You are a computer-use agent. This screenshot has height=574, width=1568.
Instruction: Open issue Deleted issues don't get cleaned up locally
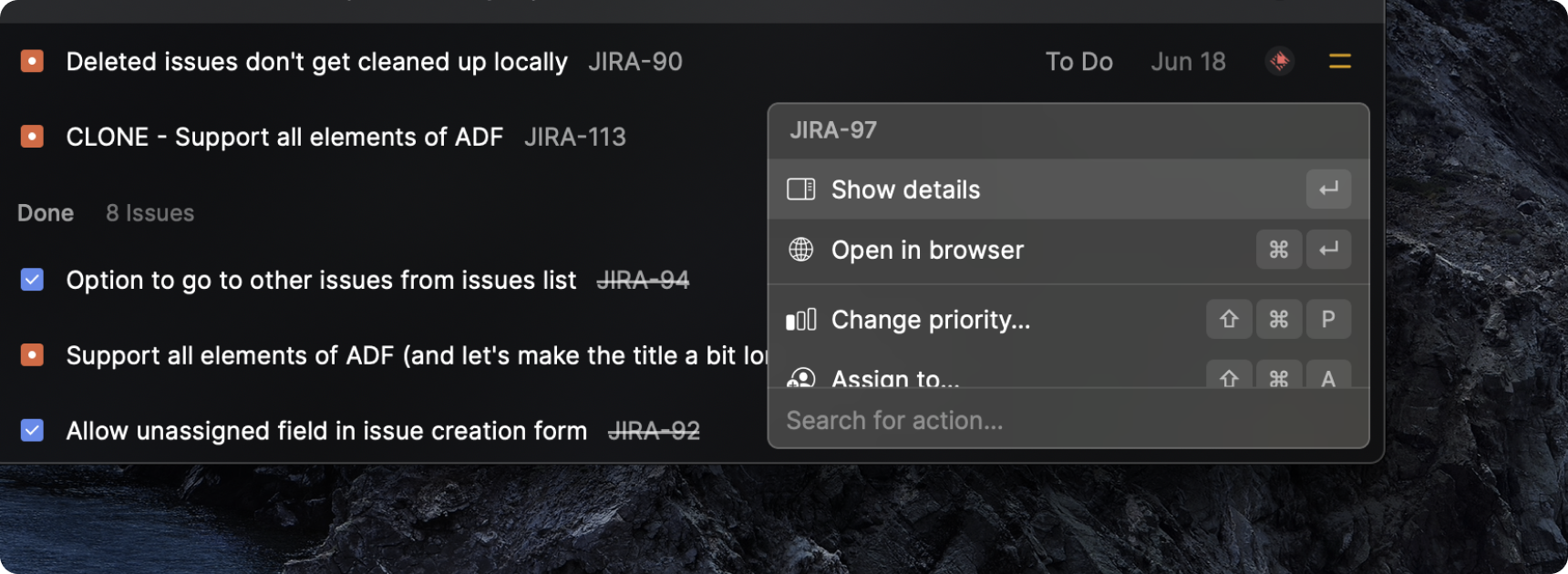(316, 61)
